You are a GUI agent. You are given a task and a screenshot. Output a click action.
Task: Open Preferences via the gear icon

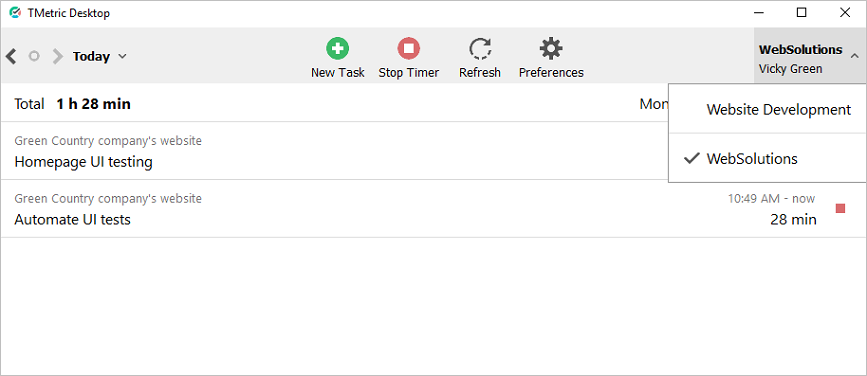[x=551, y=49]
